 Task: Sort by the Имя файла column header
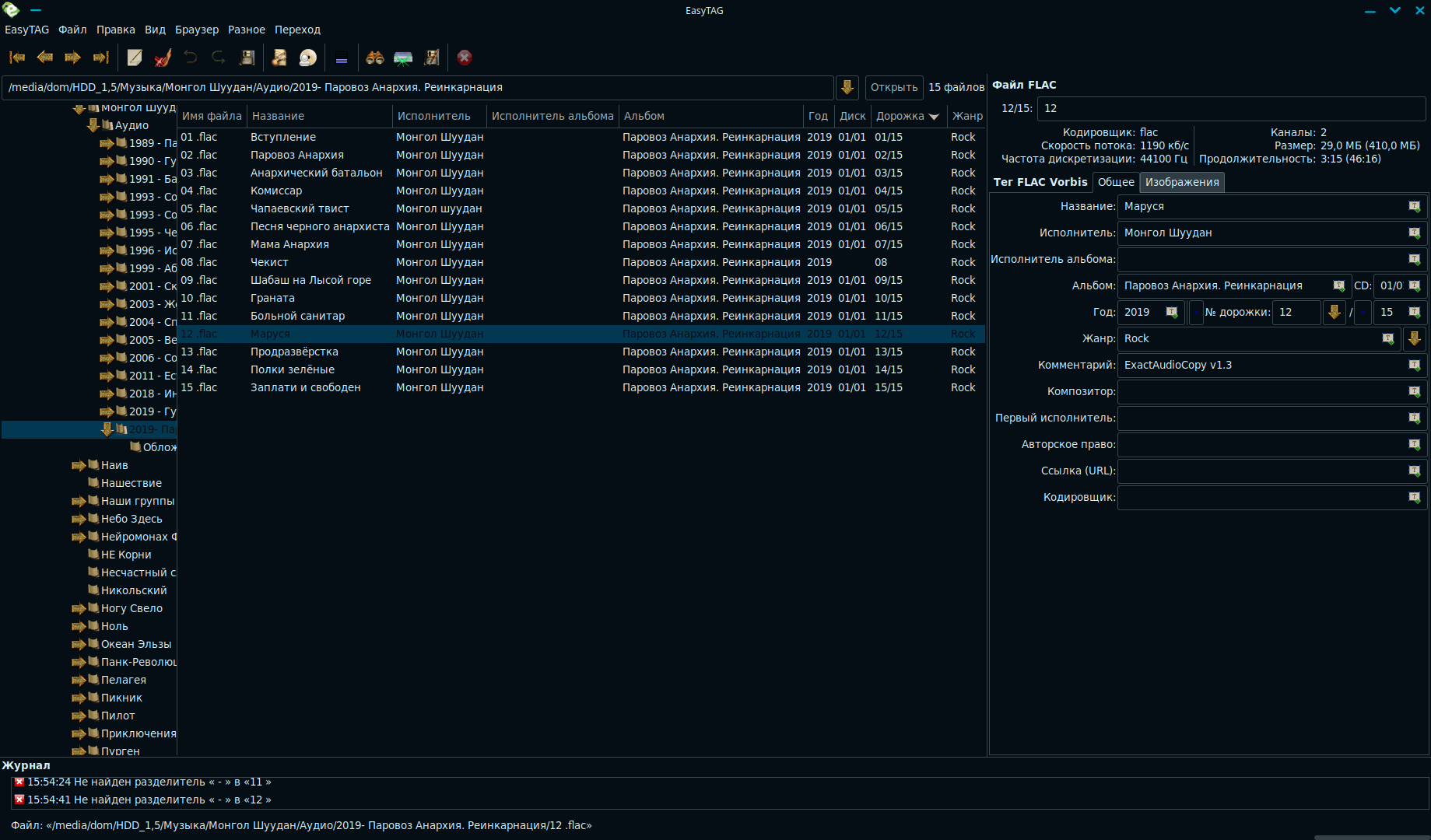(212, 116)
